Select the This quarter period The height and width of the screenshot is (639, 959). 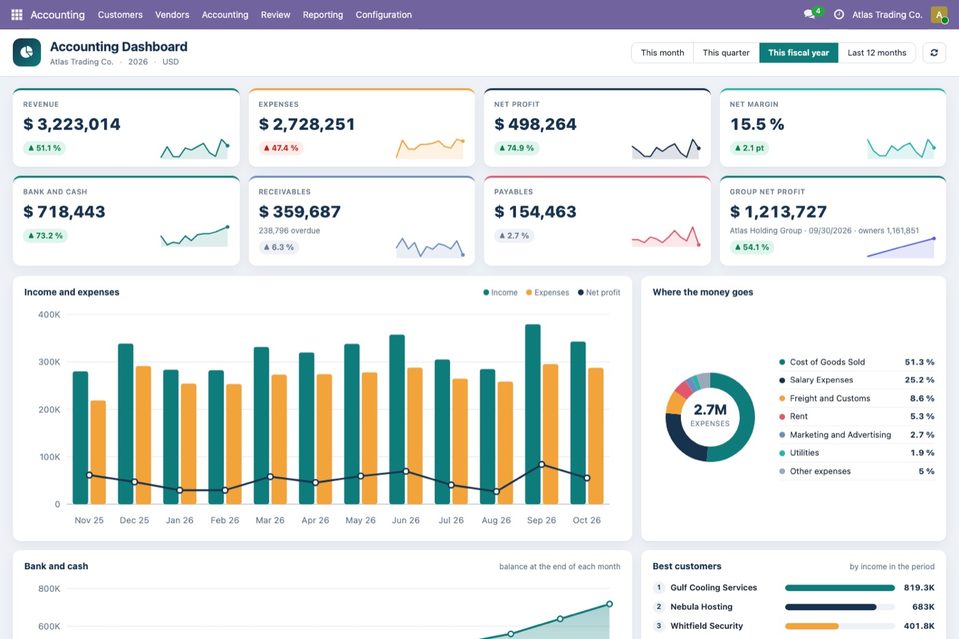pyautogui.click(x=726, y=53)
